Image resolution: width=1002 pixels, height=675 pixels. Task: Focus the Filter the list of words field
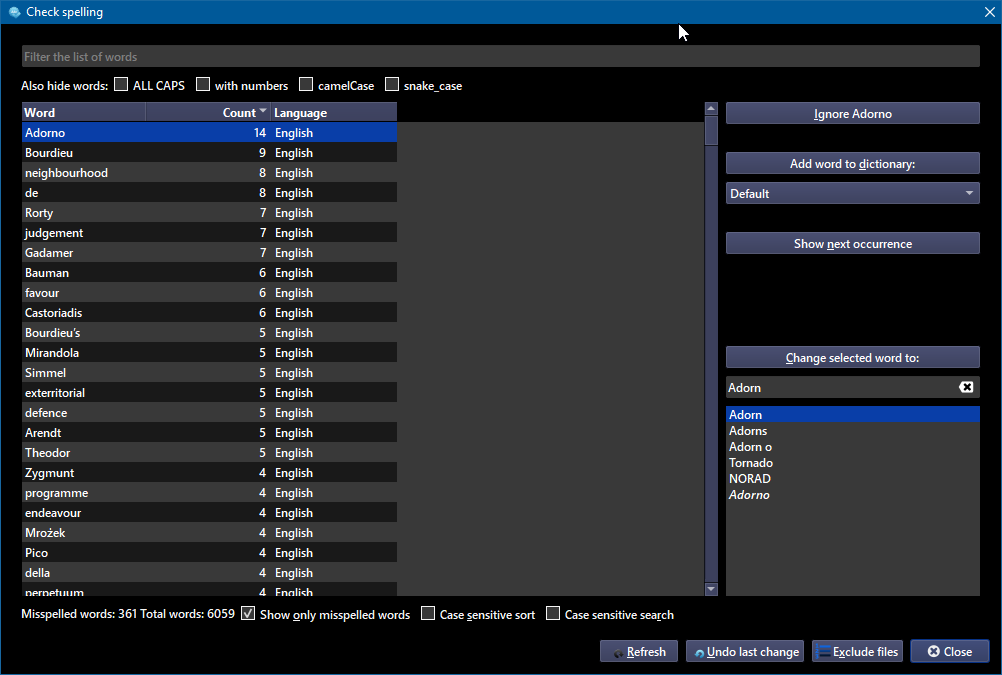tap(500, 56)
